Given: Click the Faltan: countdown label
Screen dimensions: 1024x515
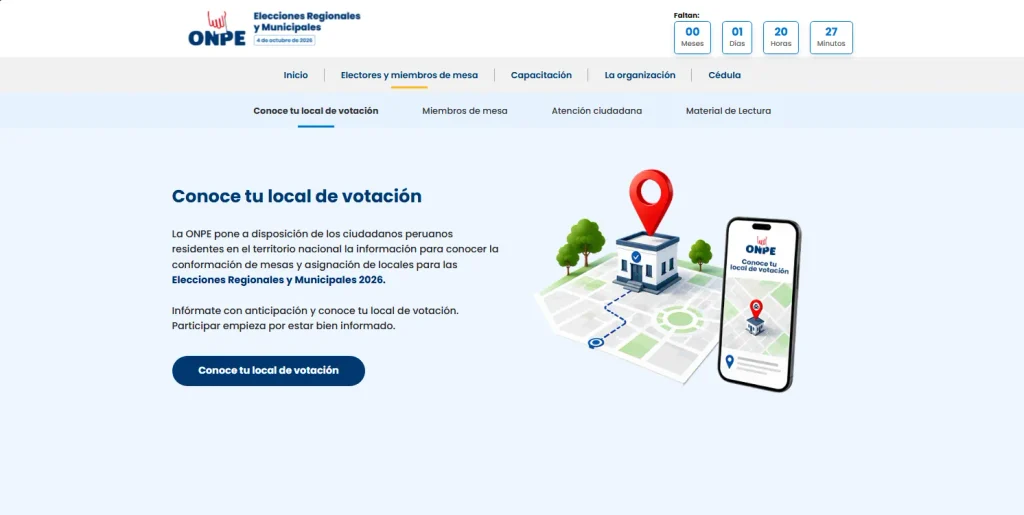Looking at the screenshot, I should pyautogui.click(x=686, y=15).
